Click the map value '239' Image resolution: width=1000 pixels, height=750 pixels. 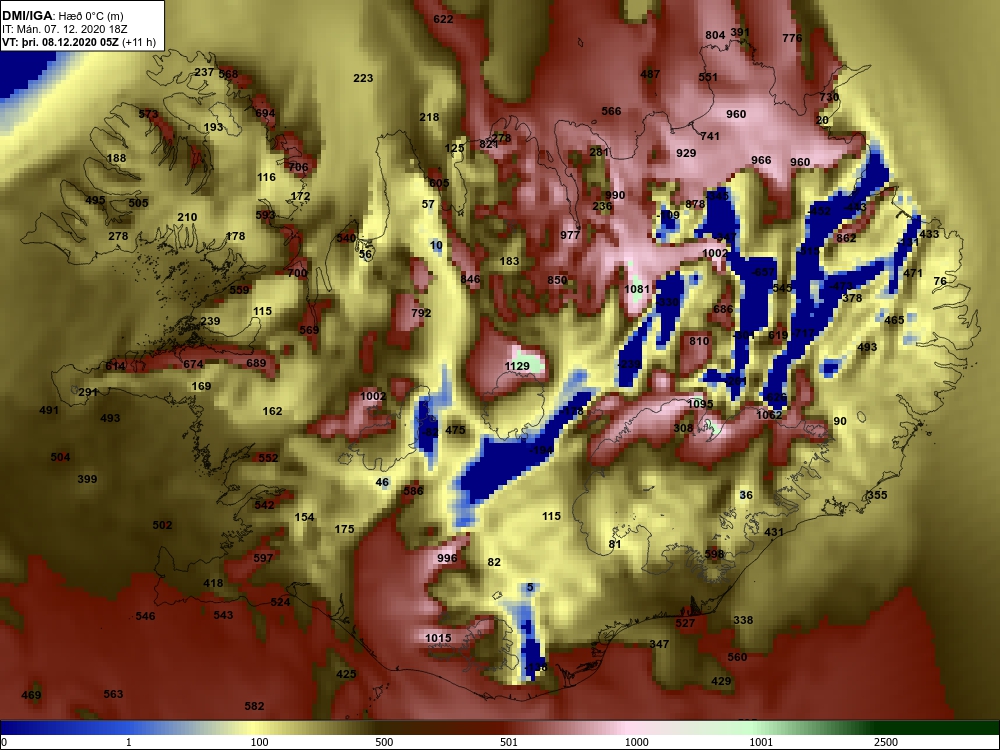[210, 321]
